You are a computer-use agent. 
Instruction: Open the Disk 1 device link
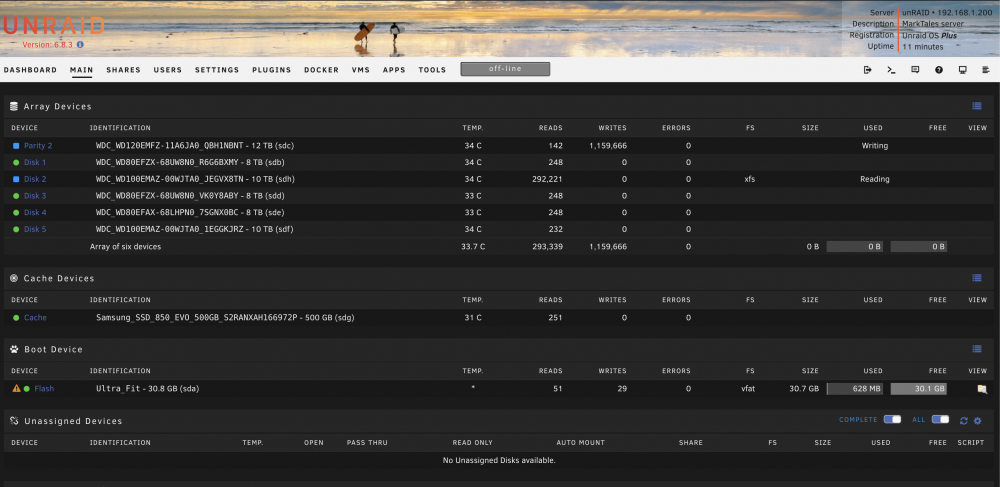coord(35,163)
